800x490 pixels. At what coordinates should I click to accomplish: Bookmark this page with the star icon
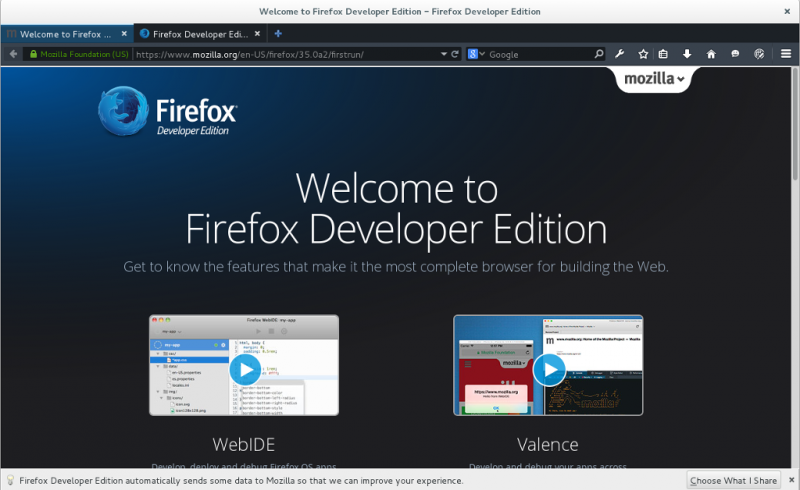643,54
